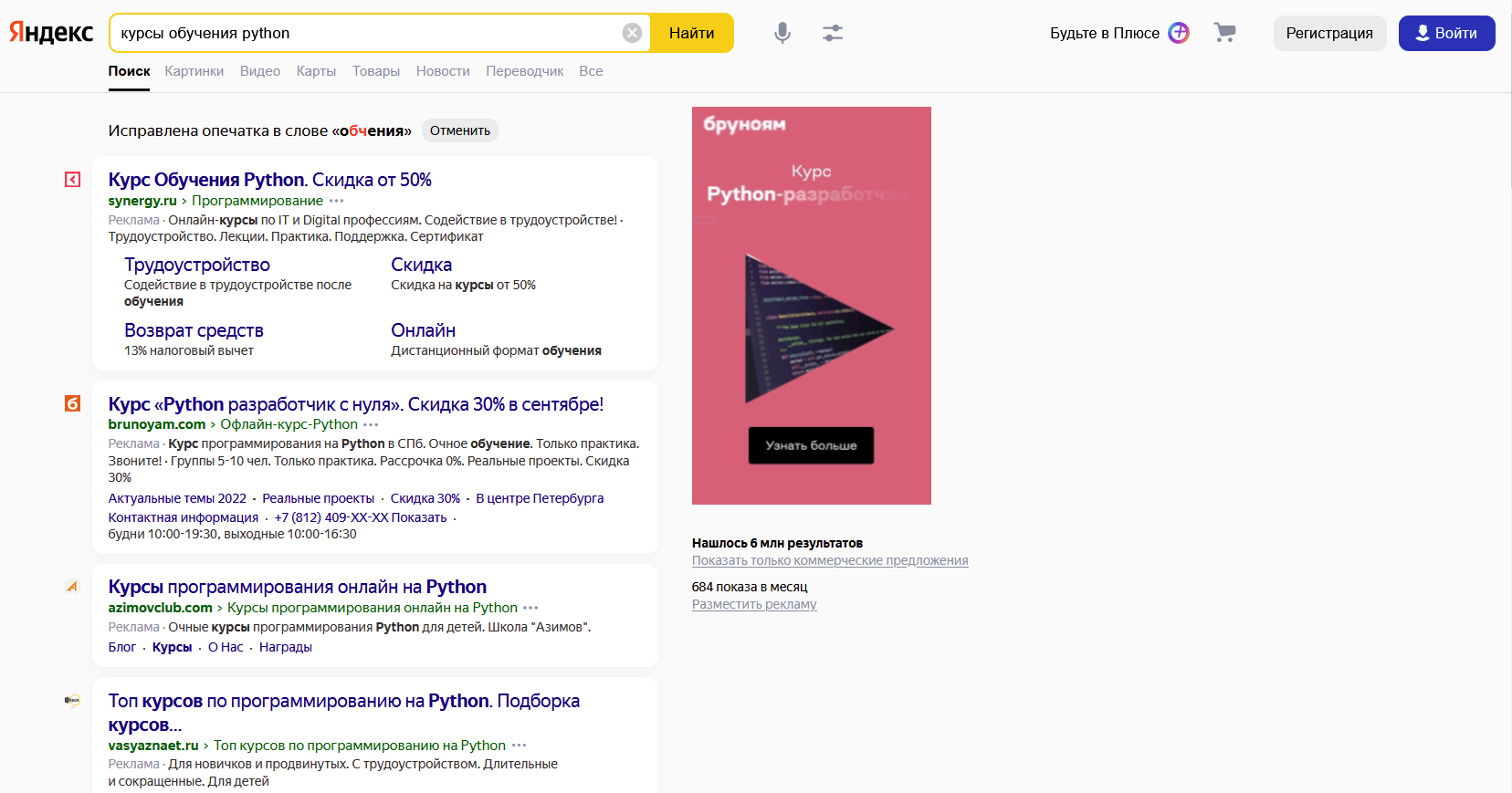The width and height of the screenshot is (1512, 793).
Task: Click the Курсы link under azimovclub
Action: coord(172,647)
